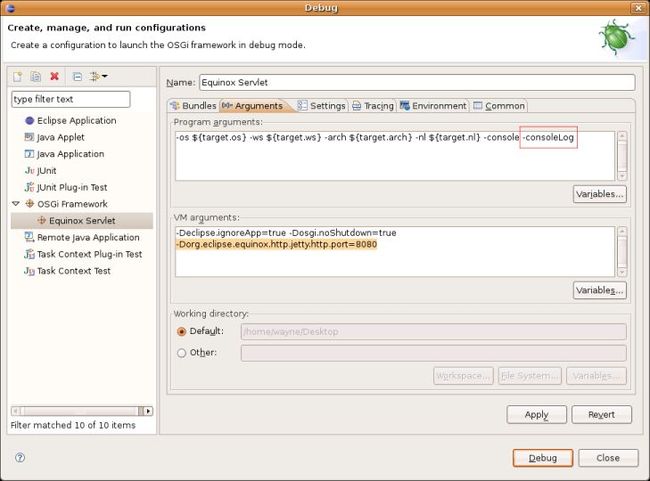
Task: Open the Settings tab
Action: [x=322, y=106]
